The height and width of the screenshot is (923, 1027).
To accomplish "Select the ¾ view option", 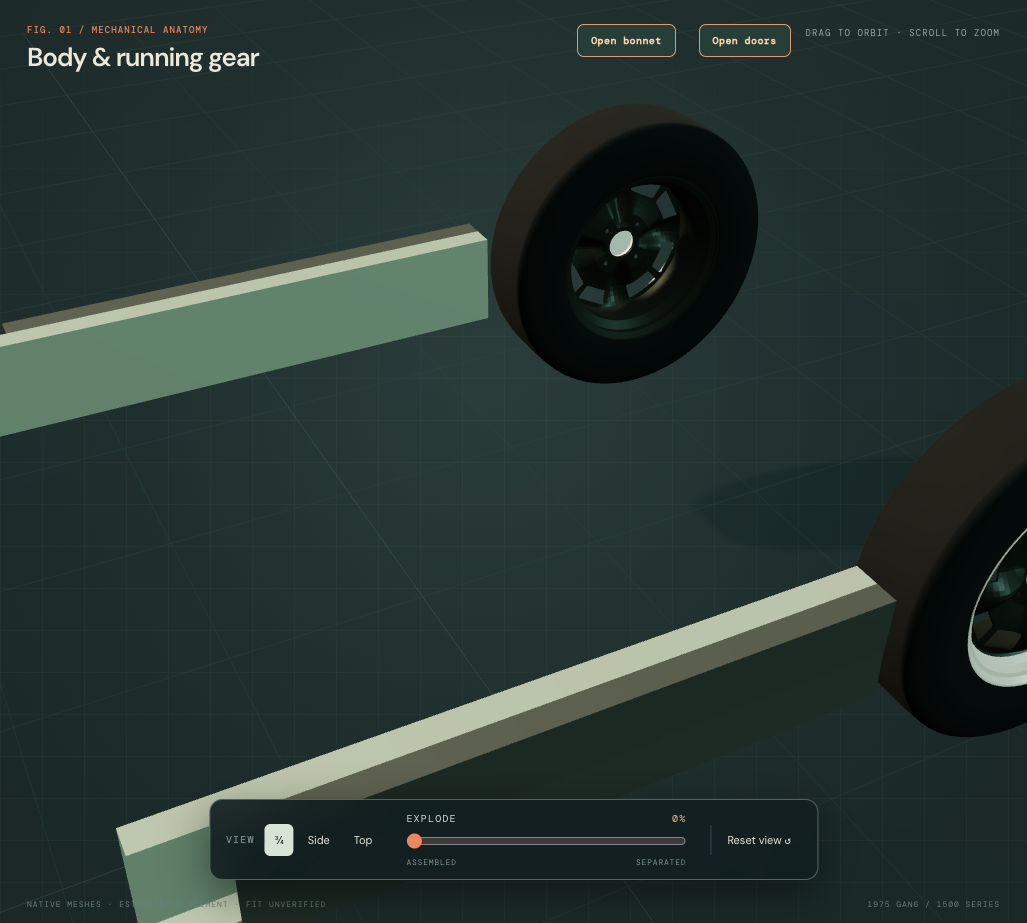I will tap(278, 840).
